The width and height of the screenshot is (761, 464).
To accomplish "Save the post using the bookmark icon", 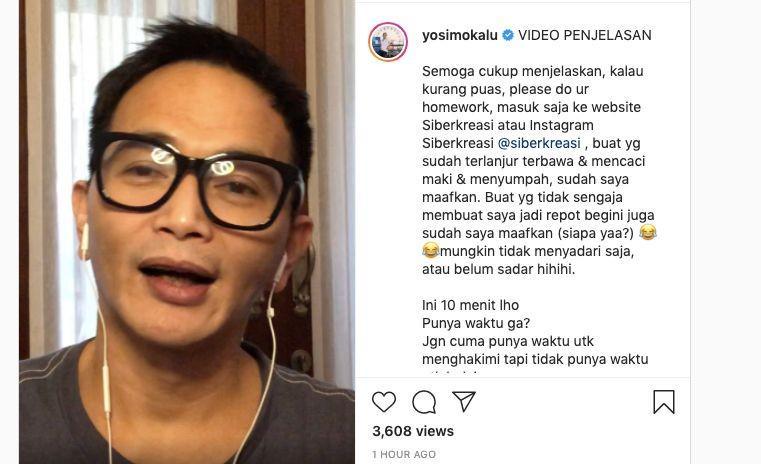I will pos(663,402).
